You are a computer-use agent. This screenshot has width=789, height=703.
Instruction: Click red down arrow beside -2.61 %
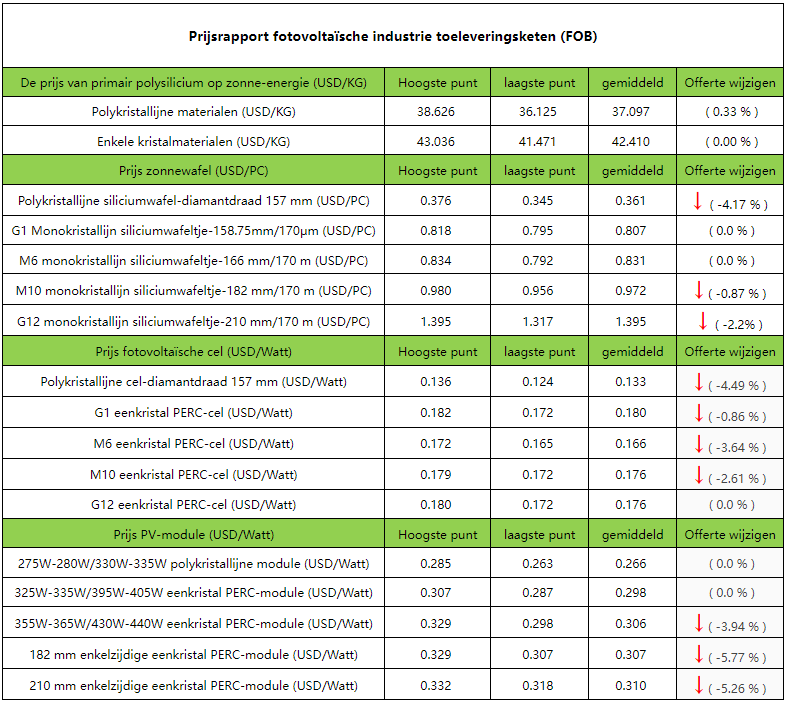[698, 475]
